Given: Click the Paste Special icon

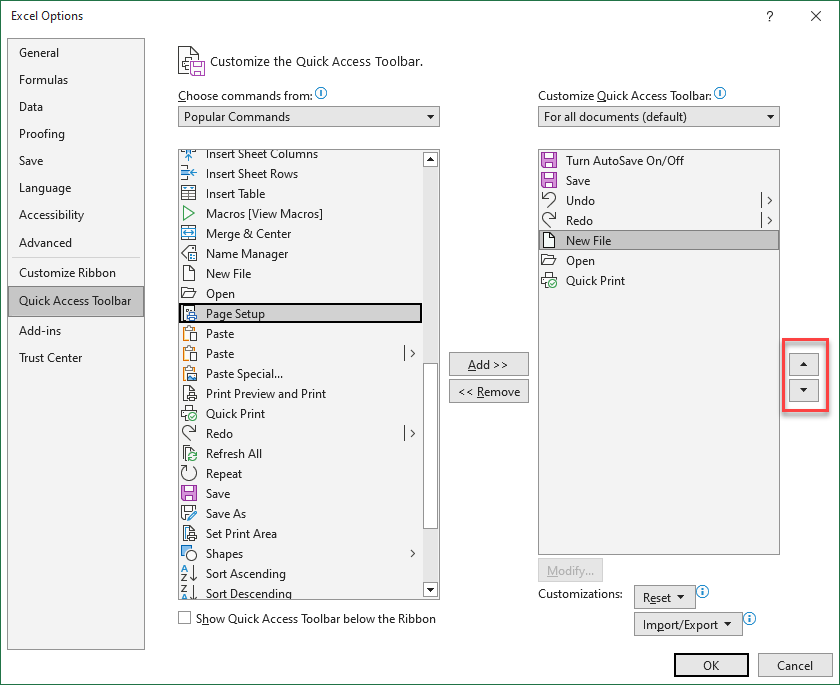Looking at the screenshot, I should coord(189,373).
